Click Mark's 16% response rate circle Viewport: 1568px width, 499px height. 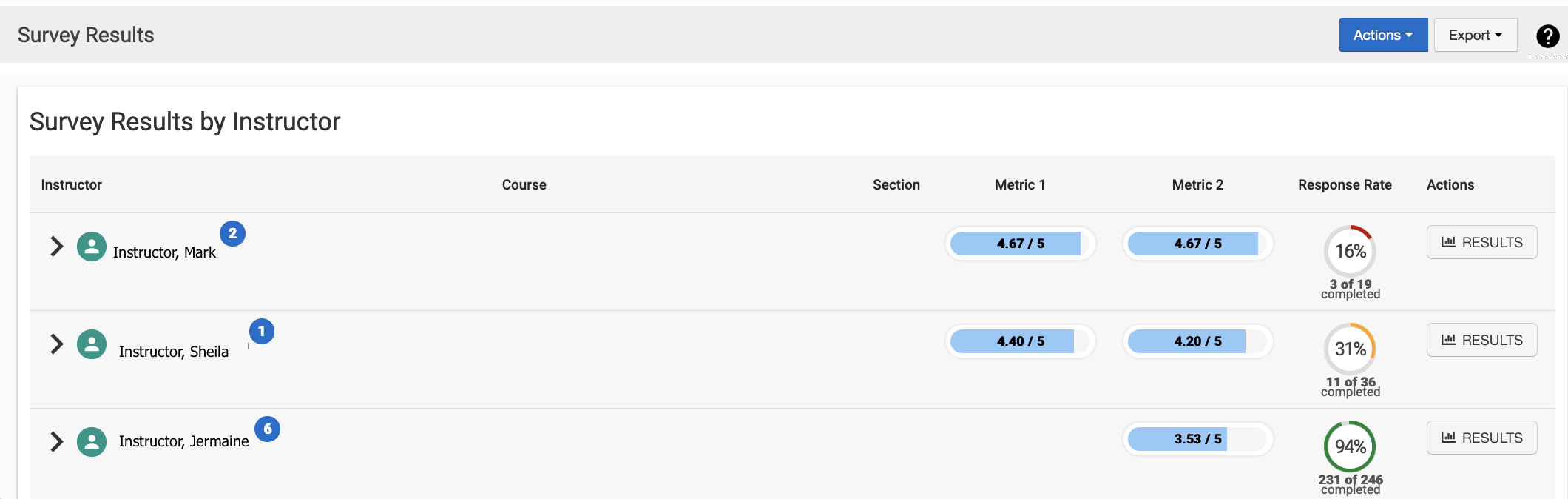1350,252
